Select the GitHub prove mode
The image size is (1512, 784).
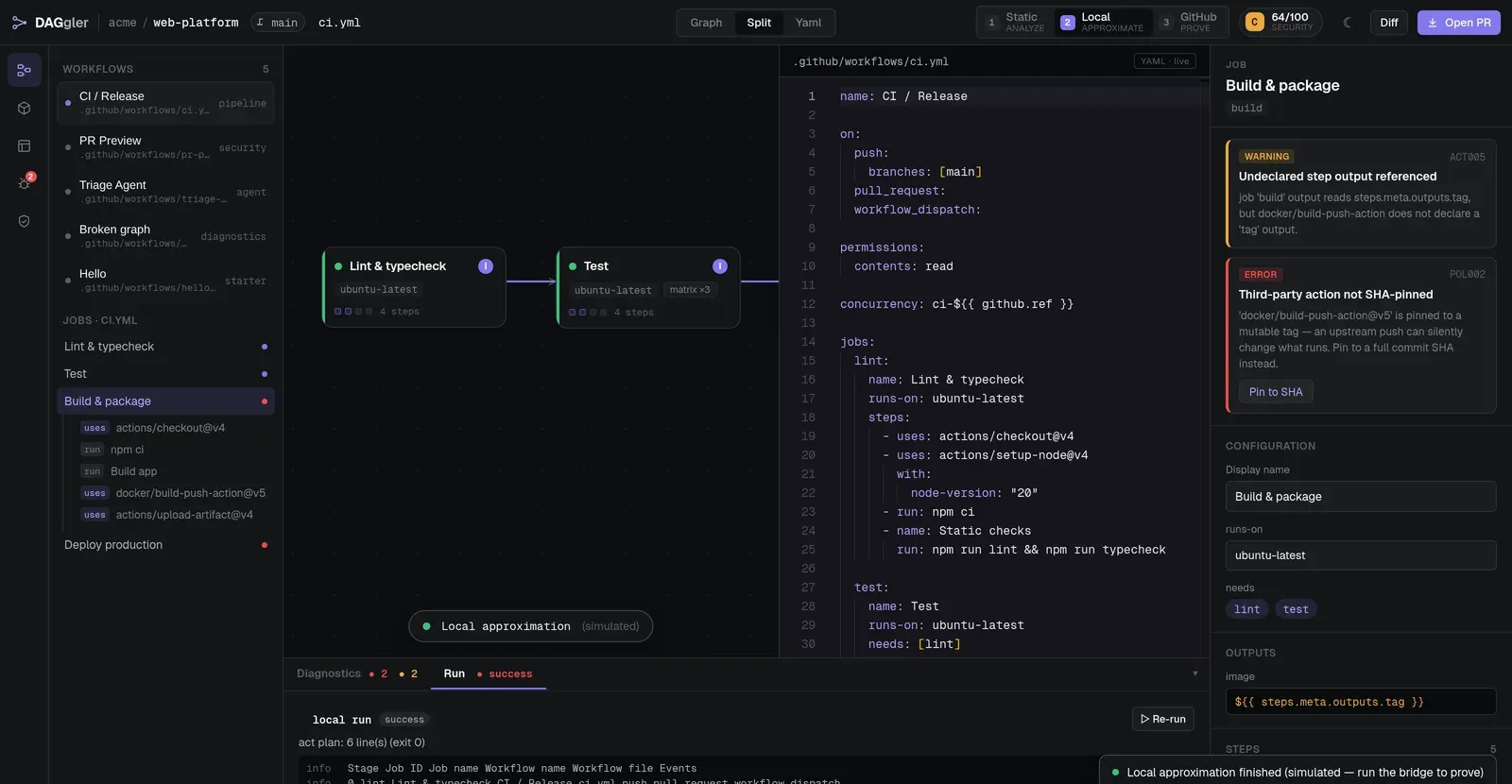tap(1189, 23)
